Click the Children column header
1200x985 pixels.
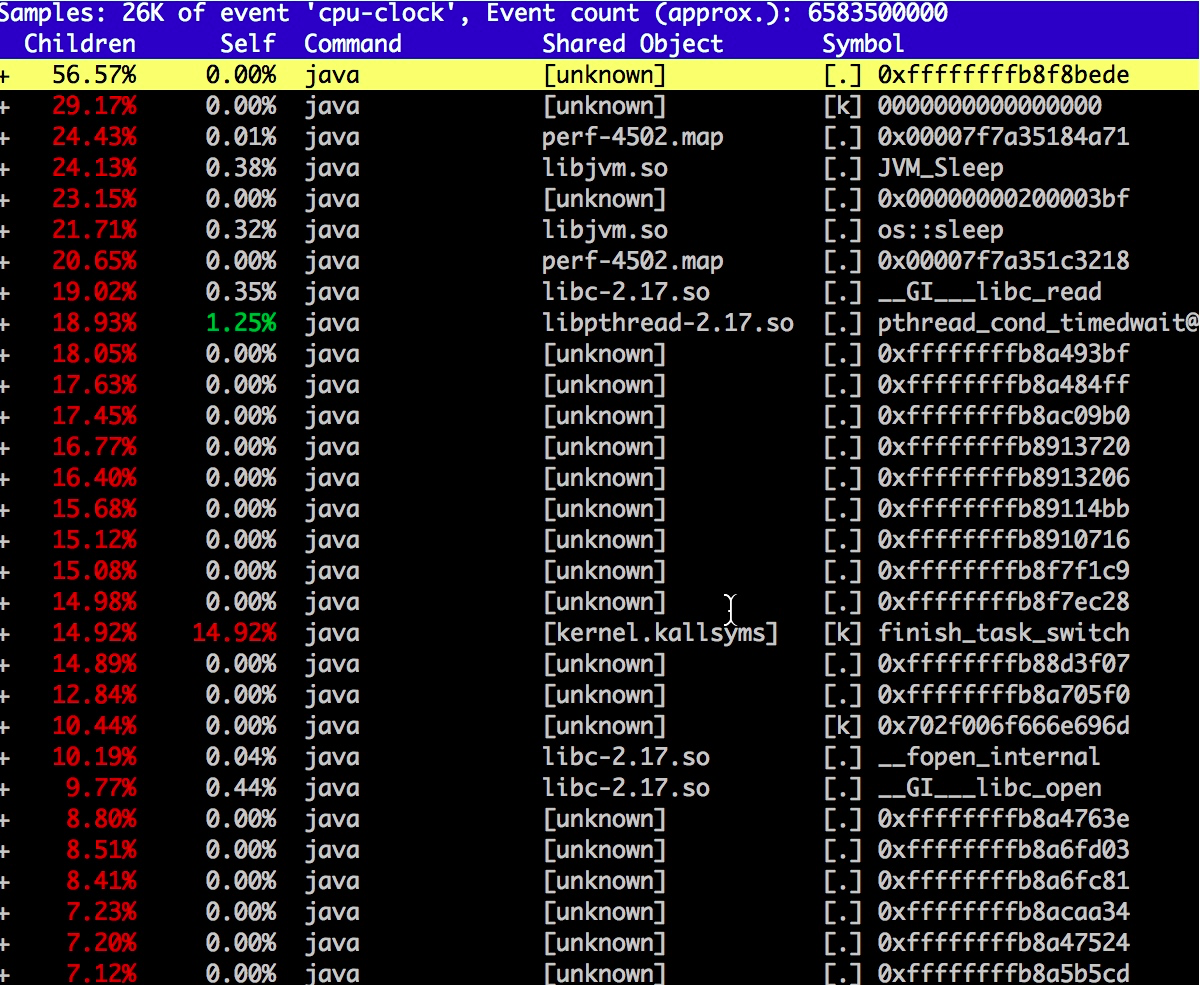80,44
